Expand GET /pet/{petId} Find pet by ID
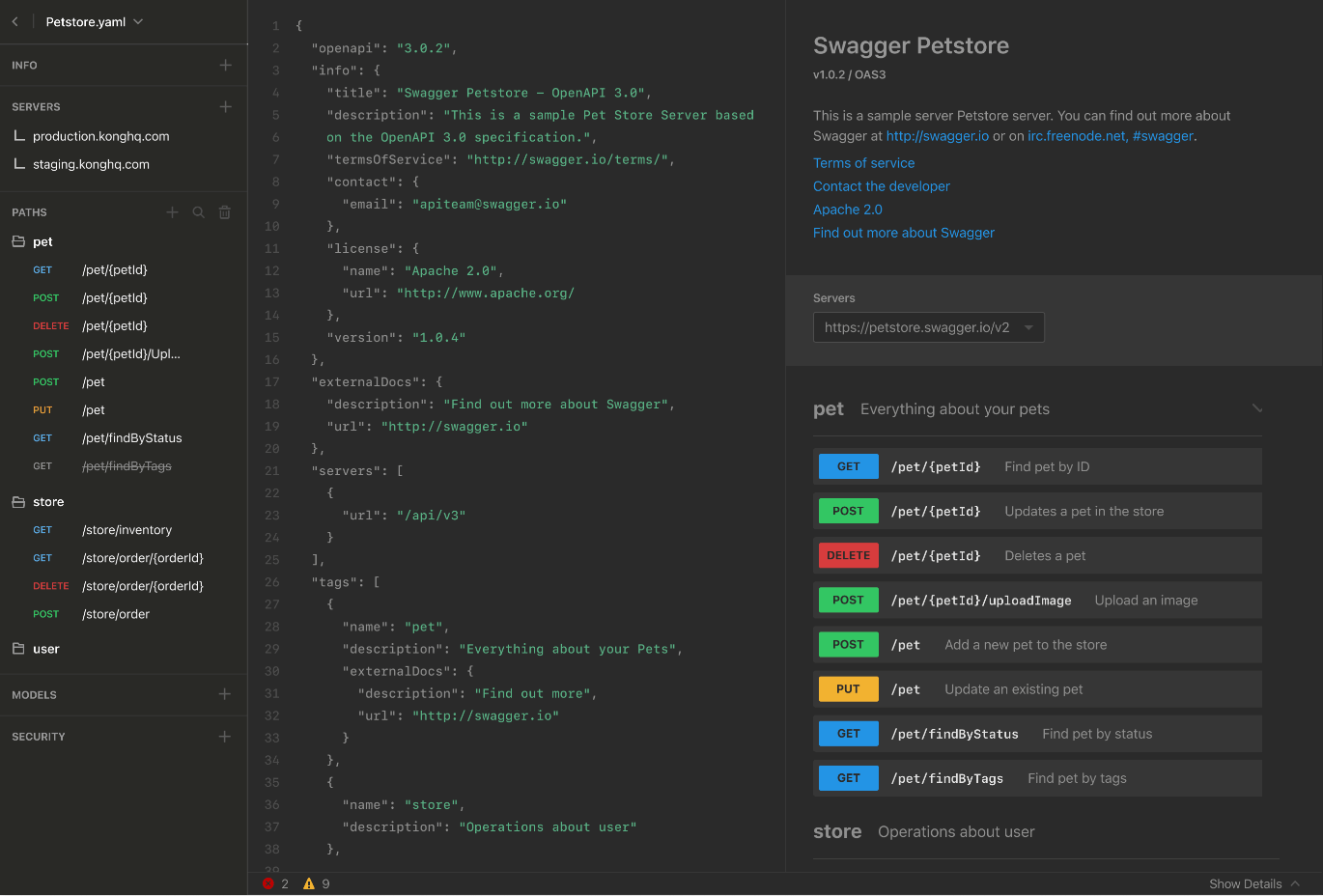Viewport: 1323px width, 896px height. point(1037,466)
